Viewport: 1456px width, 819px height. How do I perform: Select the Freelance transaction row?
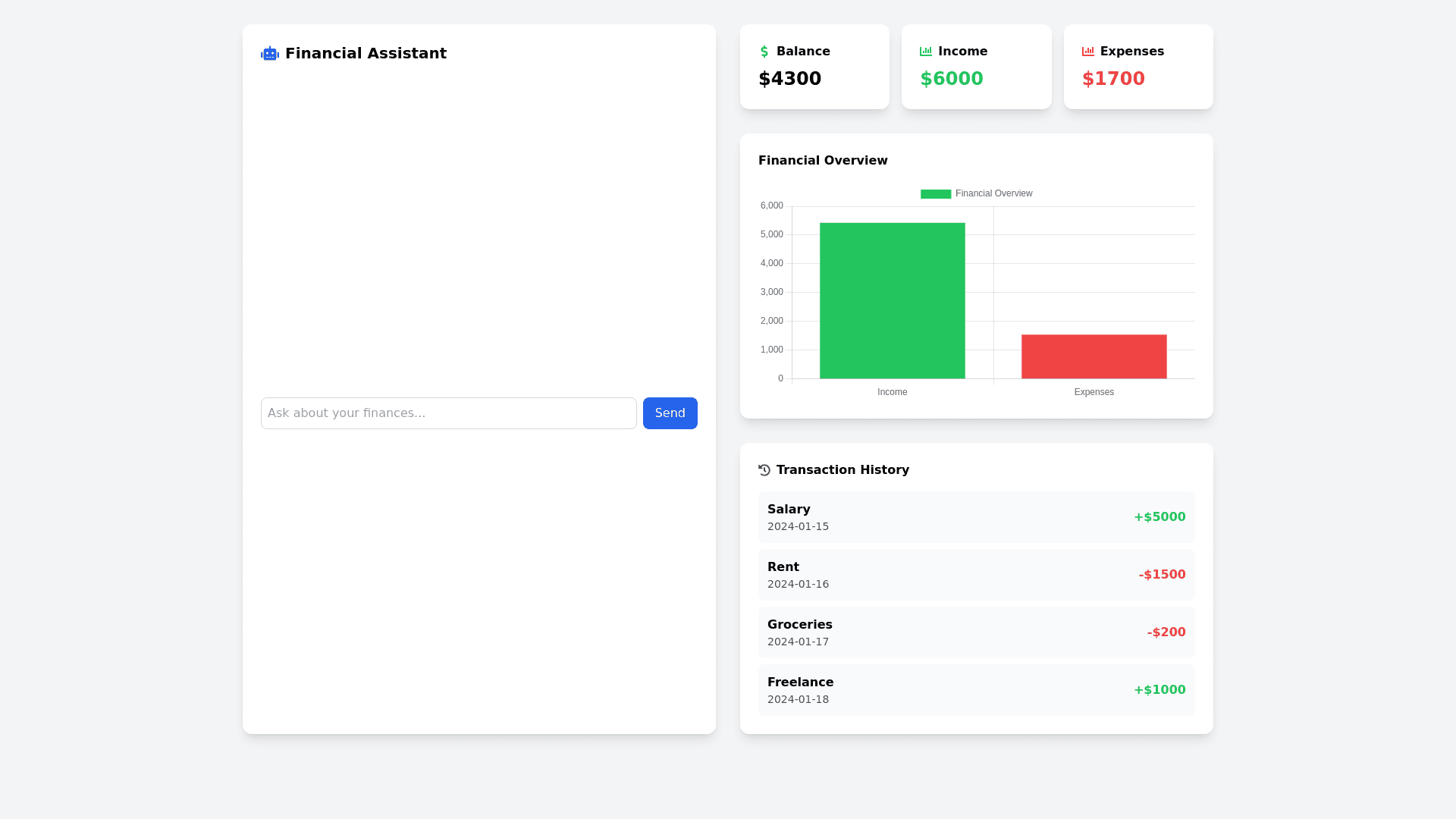coord(976,690)
